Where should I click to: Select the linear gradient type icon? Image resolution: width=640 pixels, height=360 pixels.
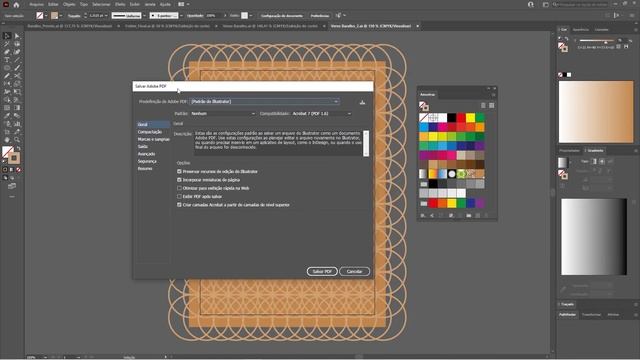[594, 161]
